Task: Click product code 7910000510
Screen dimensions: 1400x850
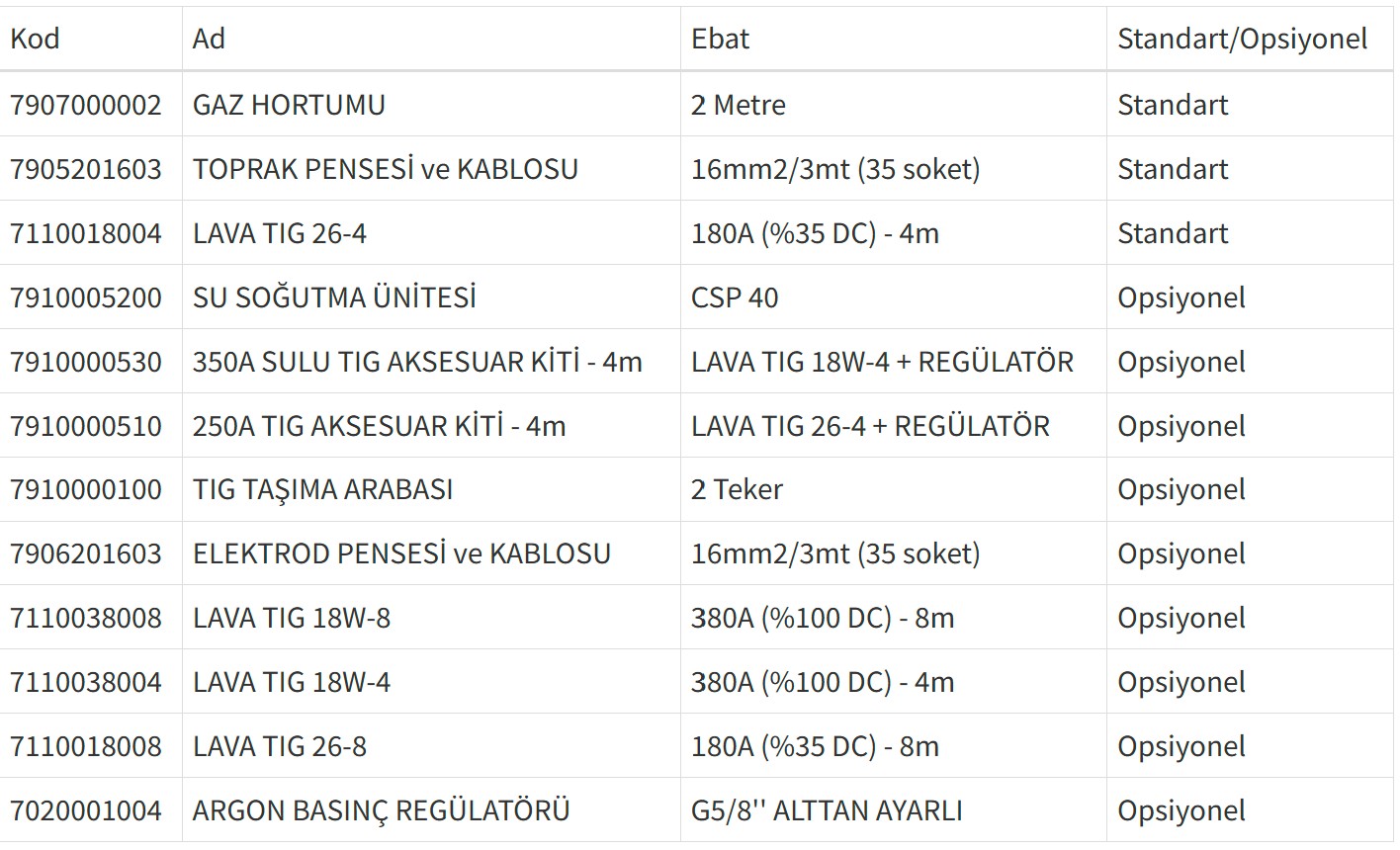Action: [86, 426]
